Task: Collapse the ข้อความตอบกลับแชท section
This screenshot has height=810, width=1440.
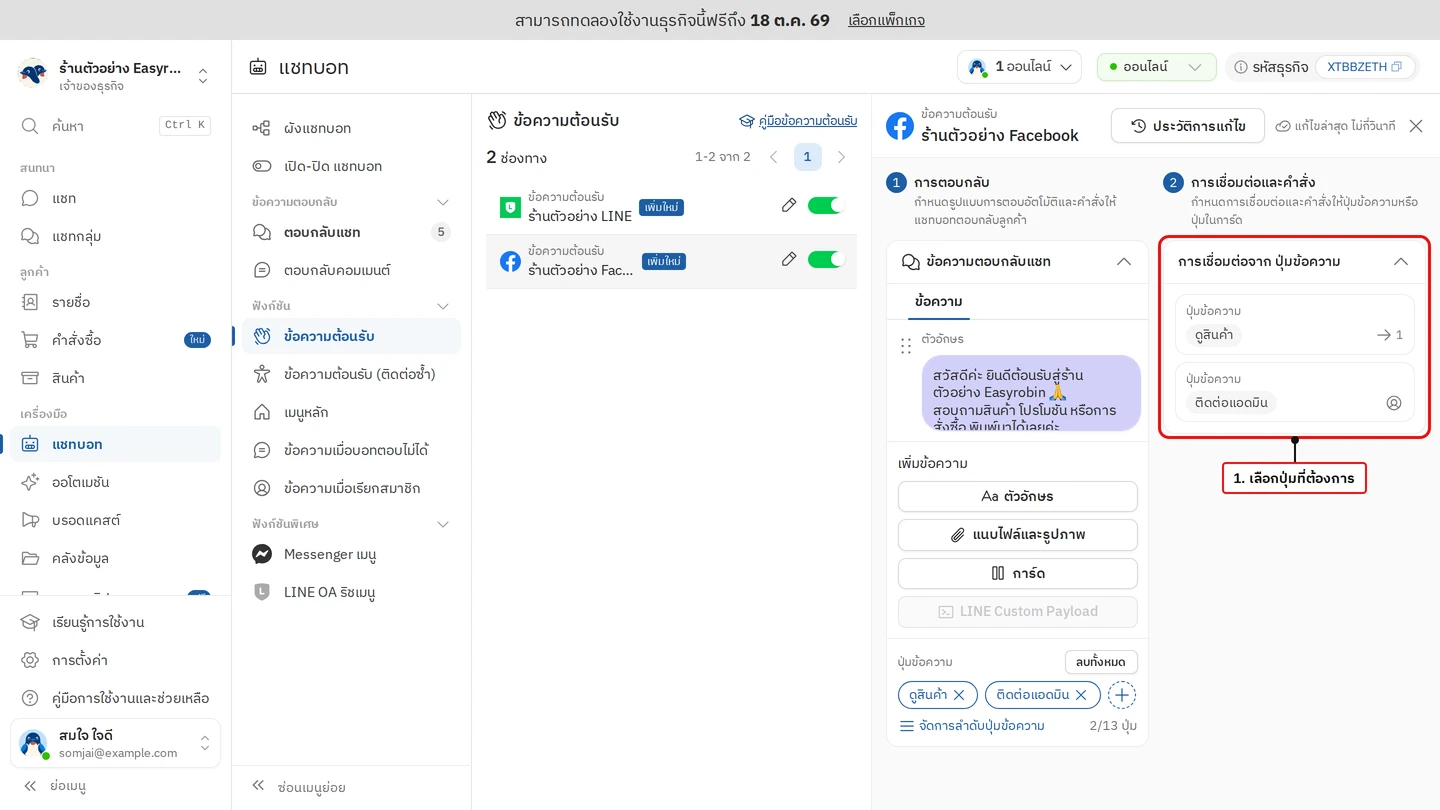Action: (x=1124, y=261)
